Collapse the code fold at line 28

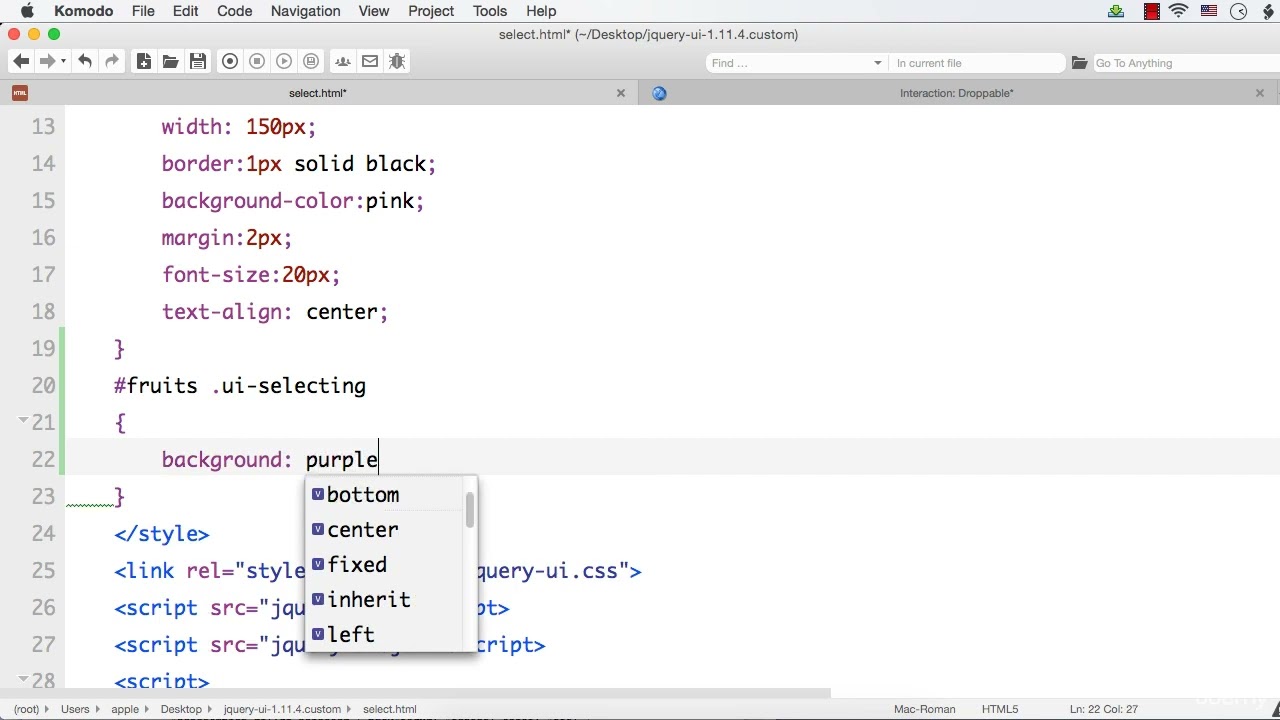pyautogui.click(x=23, y=679)
